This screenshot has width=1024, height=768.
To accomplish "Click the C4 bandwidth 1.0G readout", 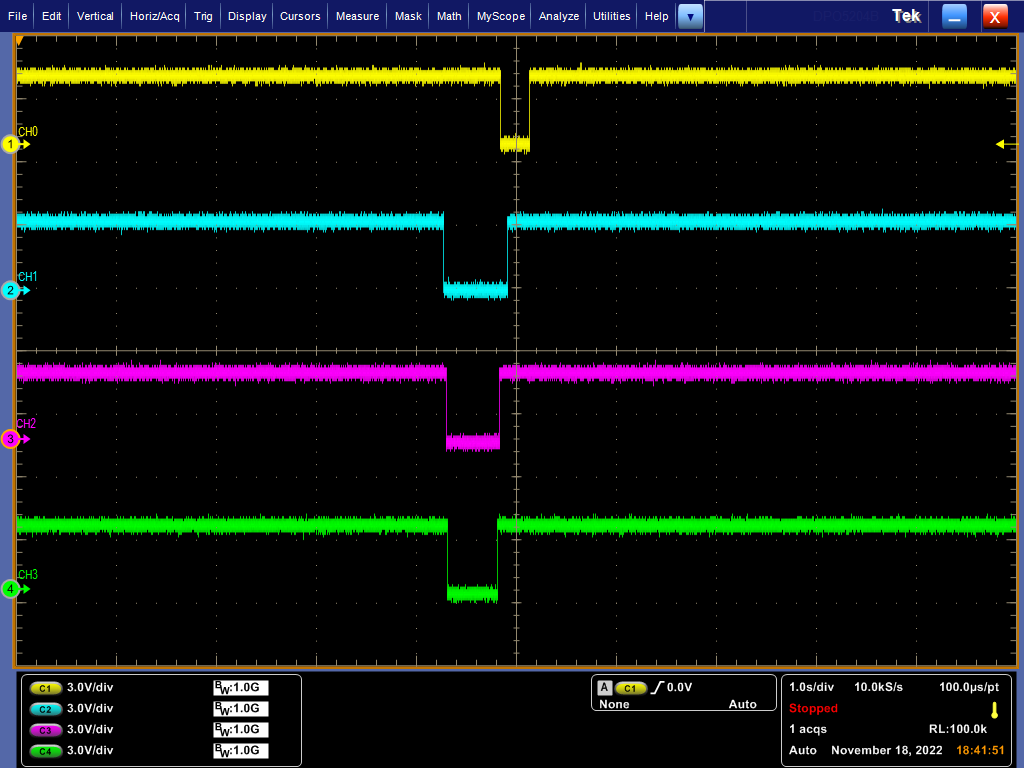I will [x=241, y=750].
